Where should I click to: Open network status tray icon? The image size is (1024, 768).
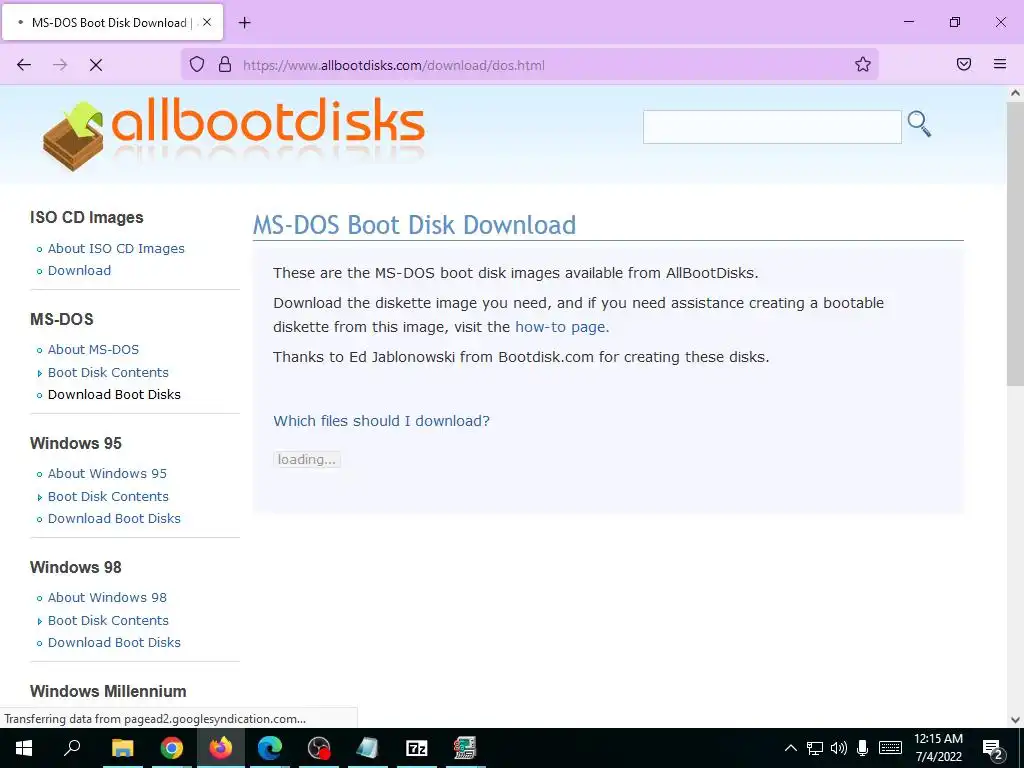[814, 748]
